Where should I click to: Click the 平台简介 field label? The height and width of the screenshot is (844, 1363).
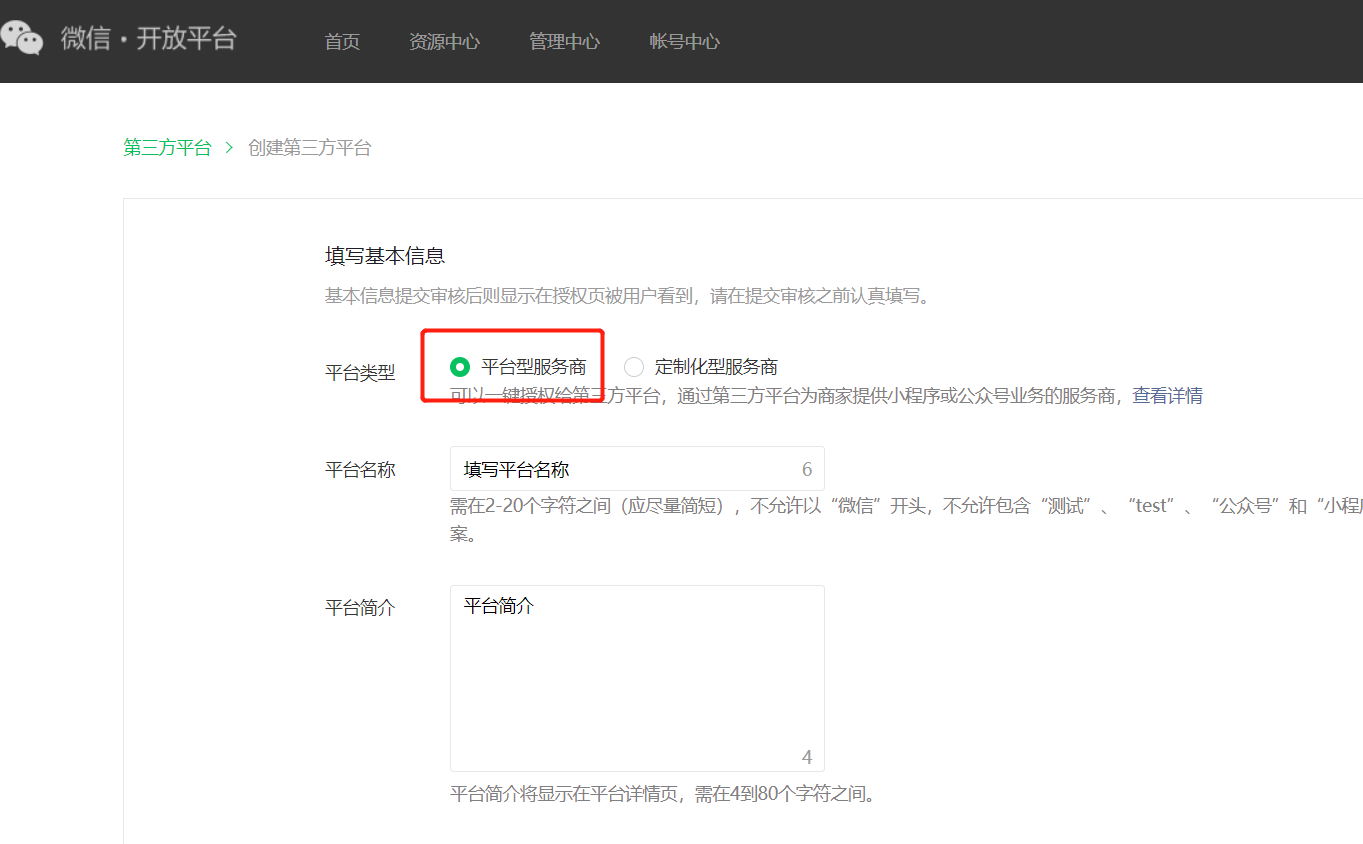point(360,608)
